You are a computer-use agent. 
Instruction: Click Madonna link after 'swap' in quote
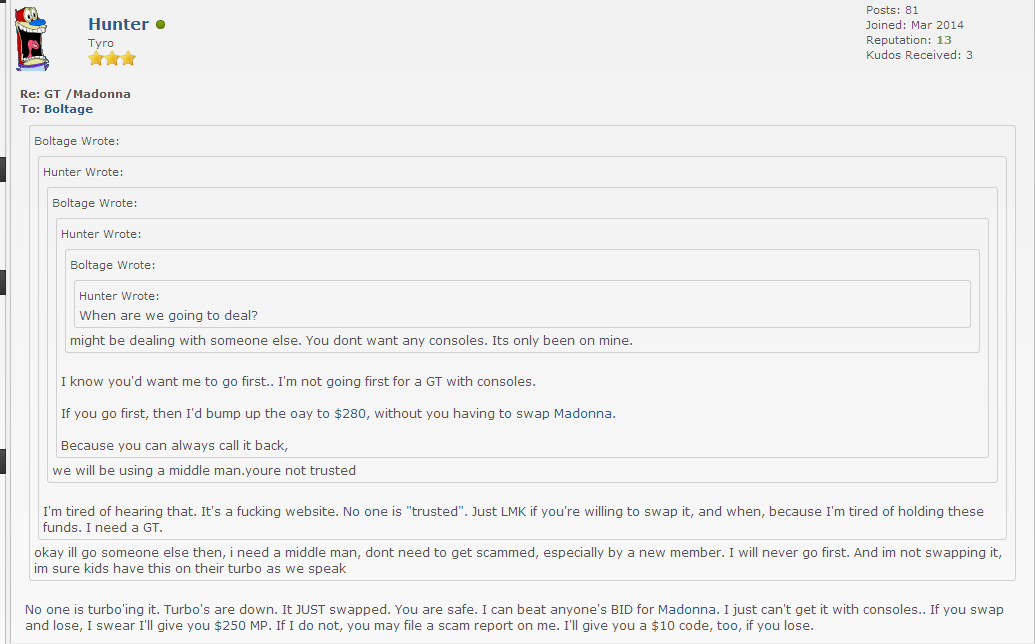tap(583, 413)
